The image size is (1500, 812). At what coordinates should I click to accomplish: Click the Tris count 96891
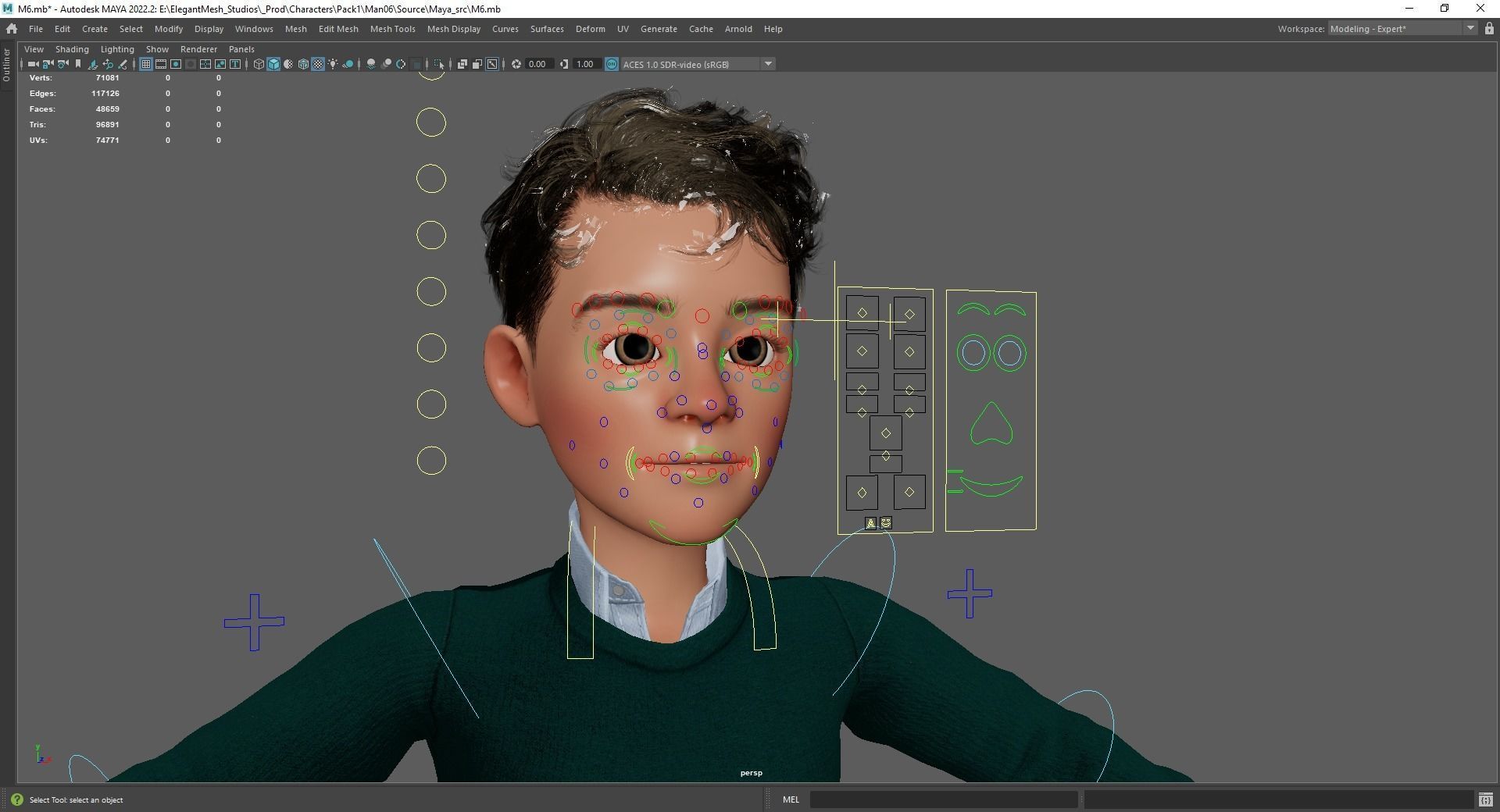pyautogui.click(x=107, y=124)
